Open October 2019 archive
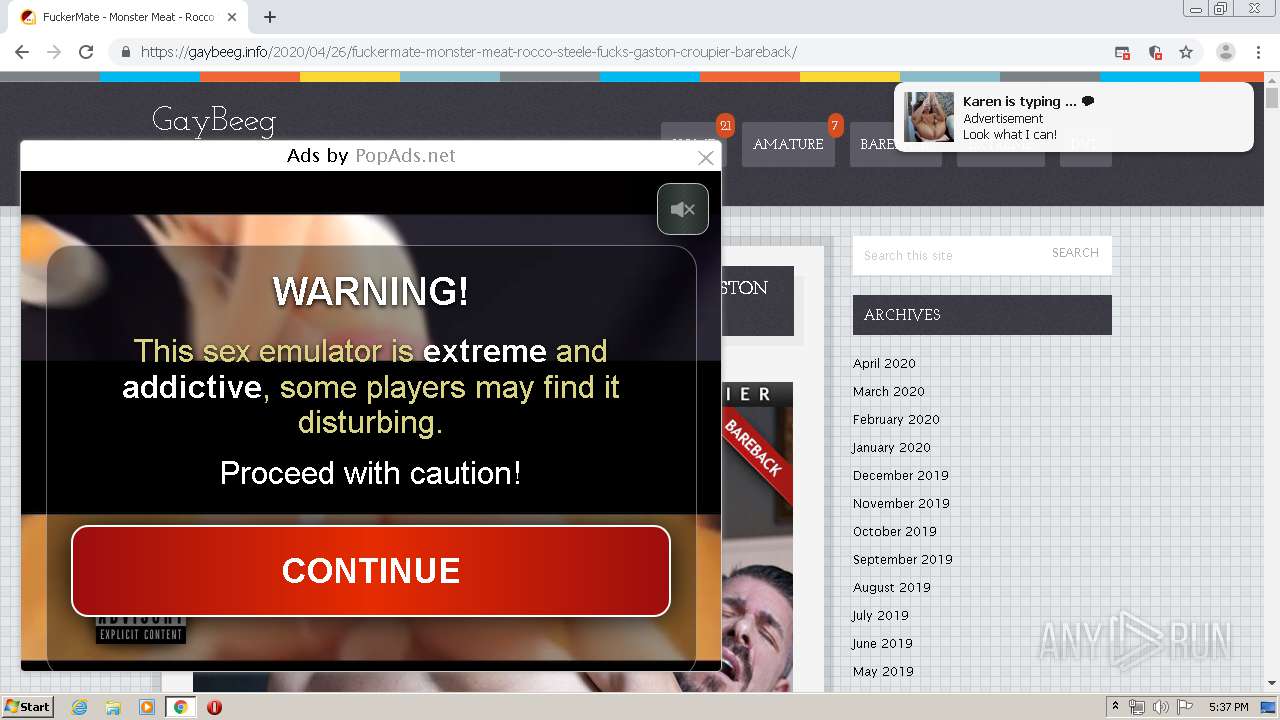 click(895, 531)
